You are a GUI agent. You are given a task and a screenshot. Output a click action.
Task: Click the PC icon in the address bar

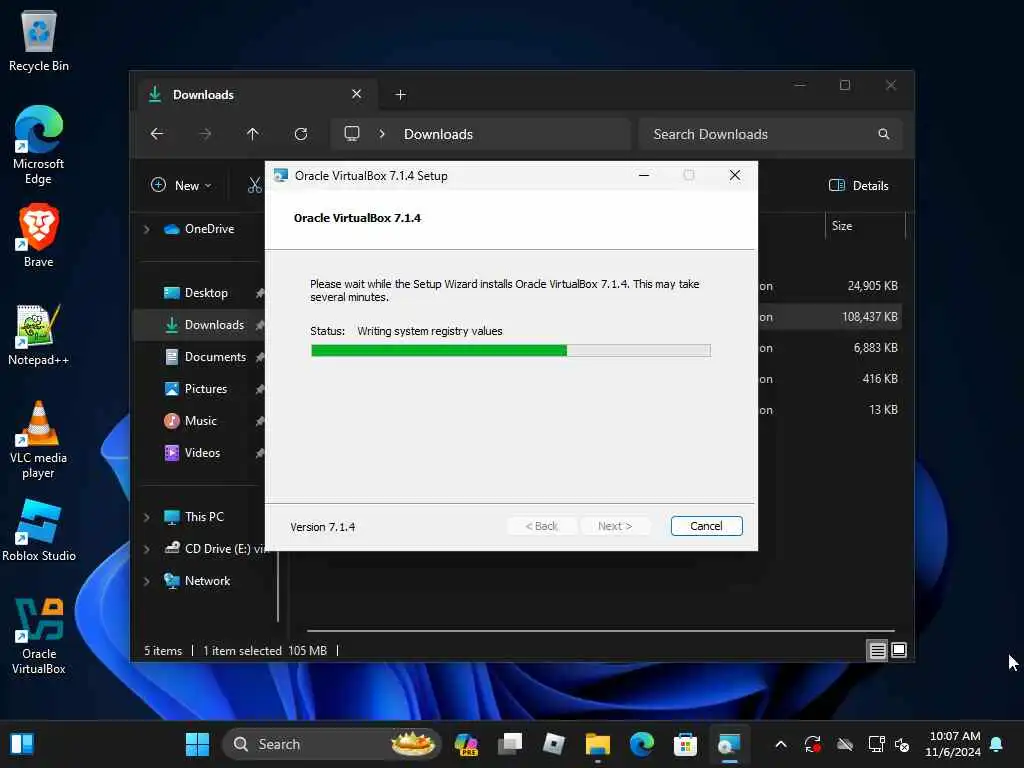click(352, 134)
